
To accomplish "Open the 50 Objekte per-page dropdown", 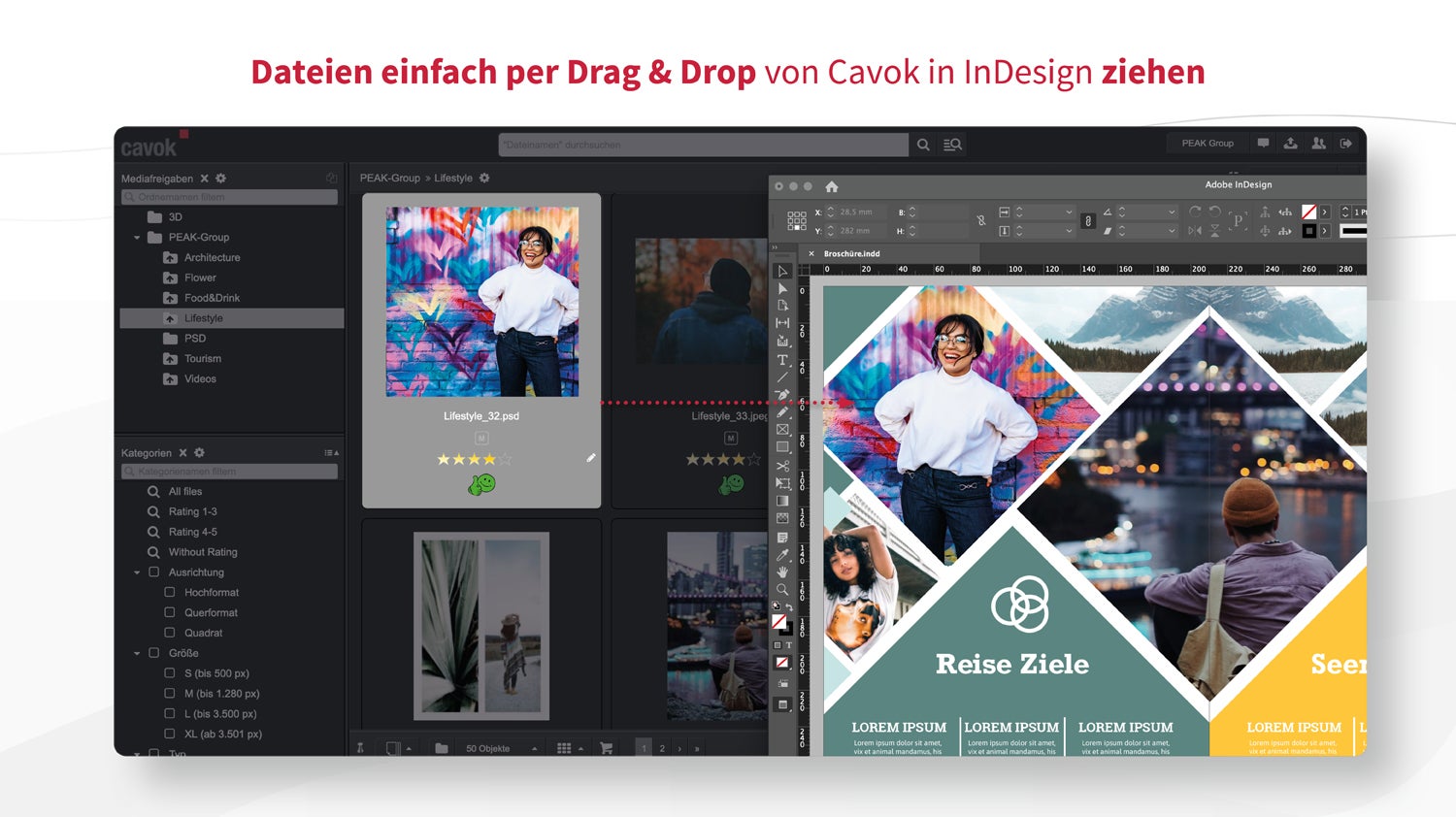I will [501, 748].
